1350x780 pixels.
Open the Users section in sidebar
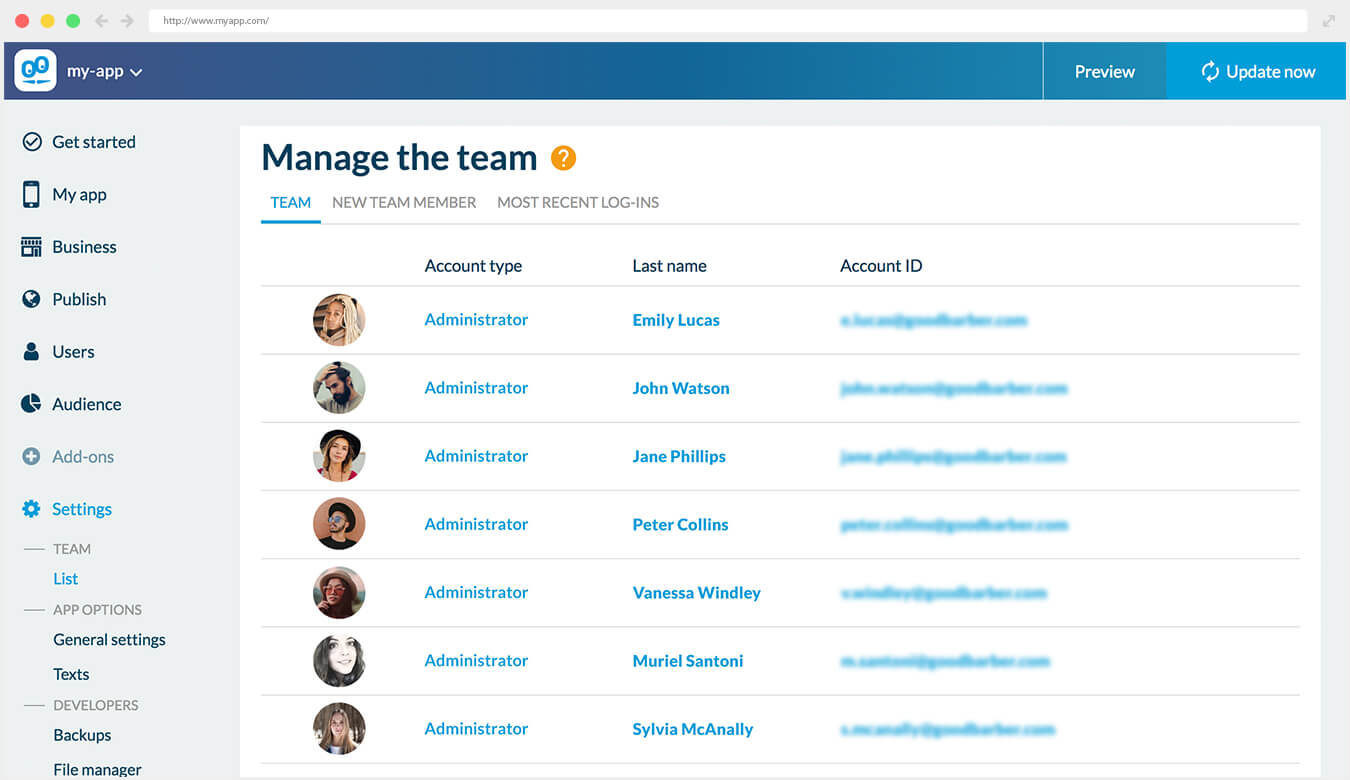click(73, 352)
